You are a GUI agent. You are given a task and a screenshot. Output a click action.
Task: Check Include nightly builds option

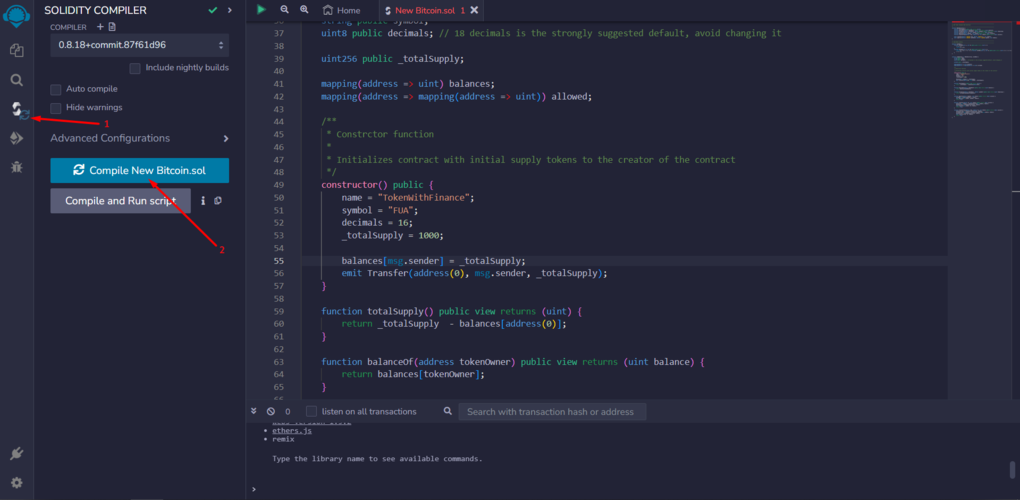click(x=135, y=68)
